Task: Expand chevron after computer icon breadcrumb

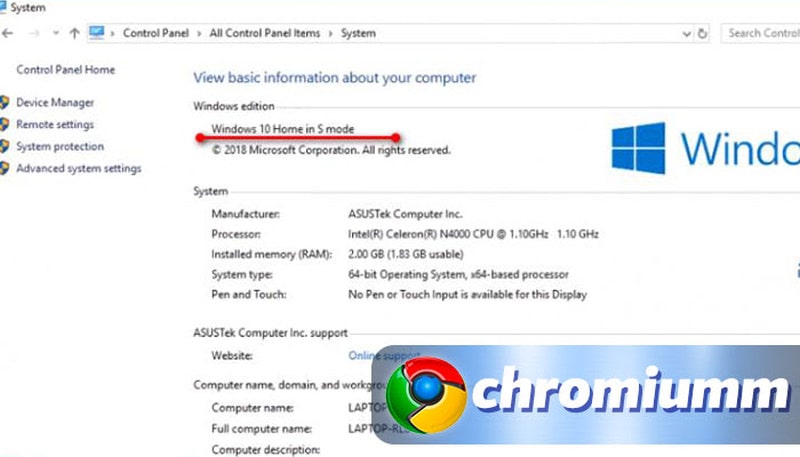Action: (112, 34)
